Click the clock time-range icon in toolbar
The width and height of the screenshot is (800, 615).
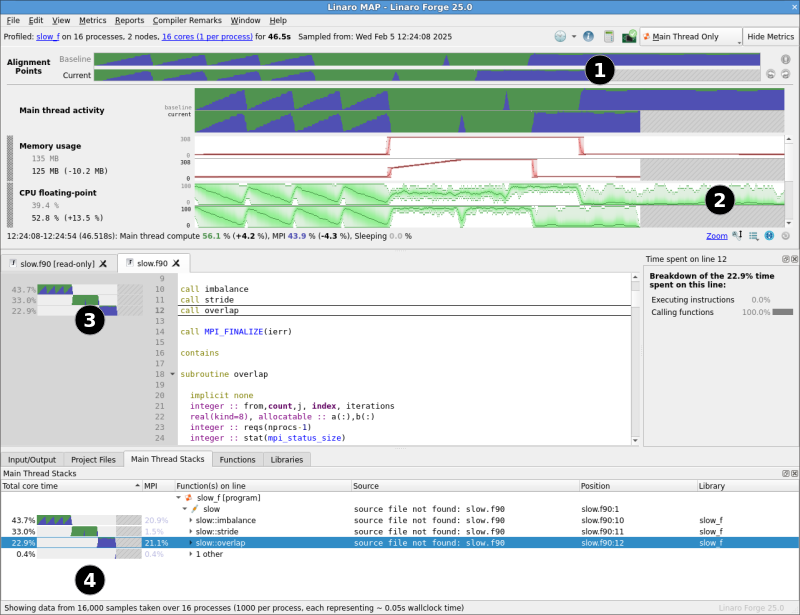tap(560, 37)
